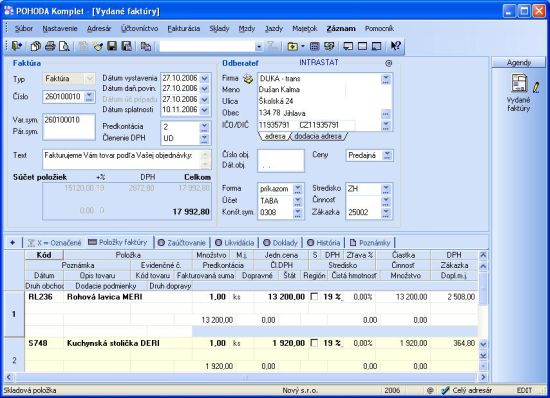The height and width of the screenshot is (398, 550).
Task: Click the third window layout icon
Action: point(376,46)
